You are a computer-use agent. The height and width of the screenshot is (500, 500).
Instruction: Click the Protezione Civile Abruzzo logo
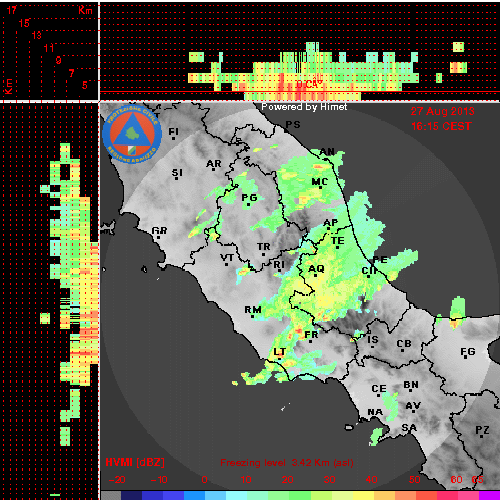click(132, 134)
